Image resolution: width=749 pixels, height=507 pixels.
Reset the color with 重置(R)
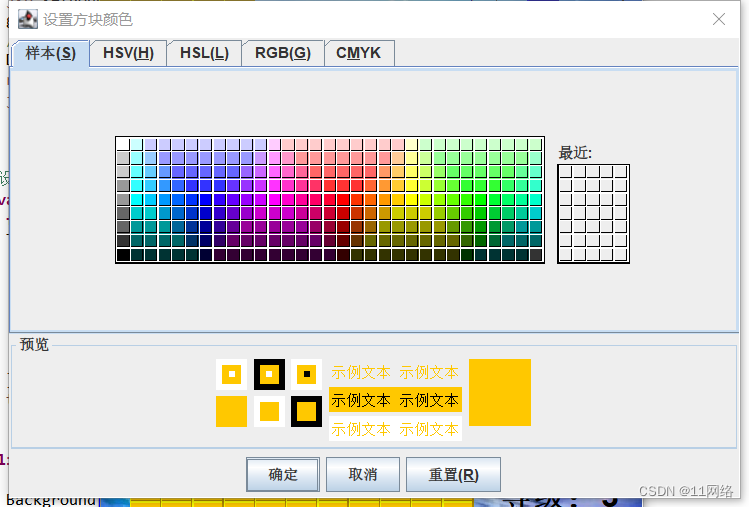coord(453,475)
